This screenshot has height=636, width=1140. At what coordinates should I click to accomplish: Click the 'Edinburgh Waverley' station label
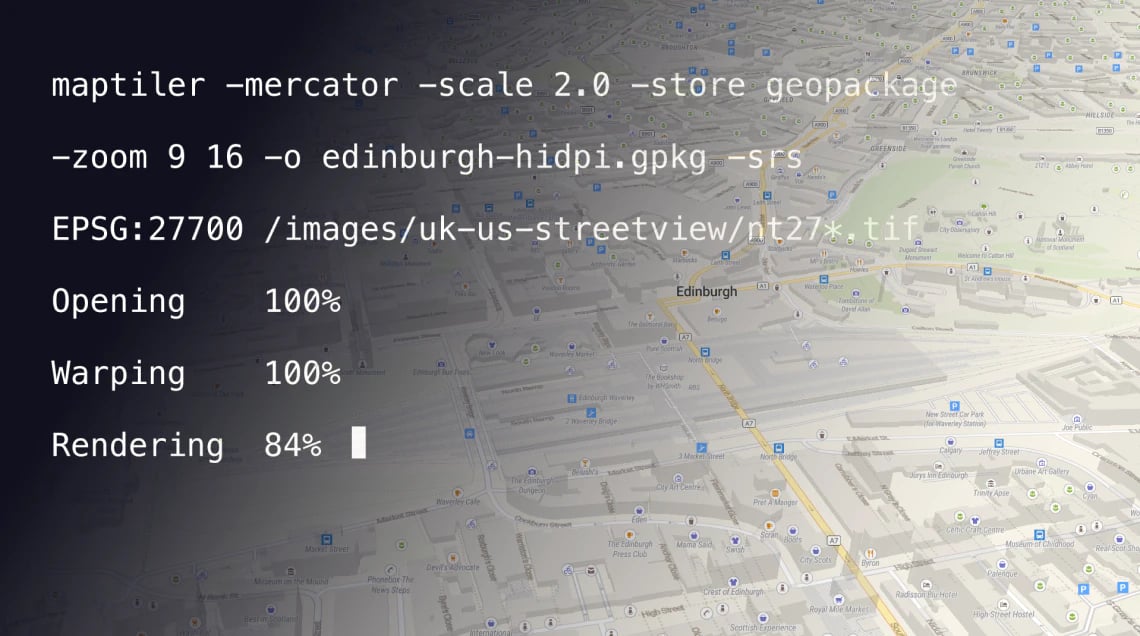(606, 398)
